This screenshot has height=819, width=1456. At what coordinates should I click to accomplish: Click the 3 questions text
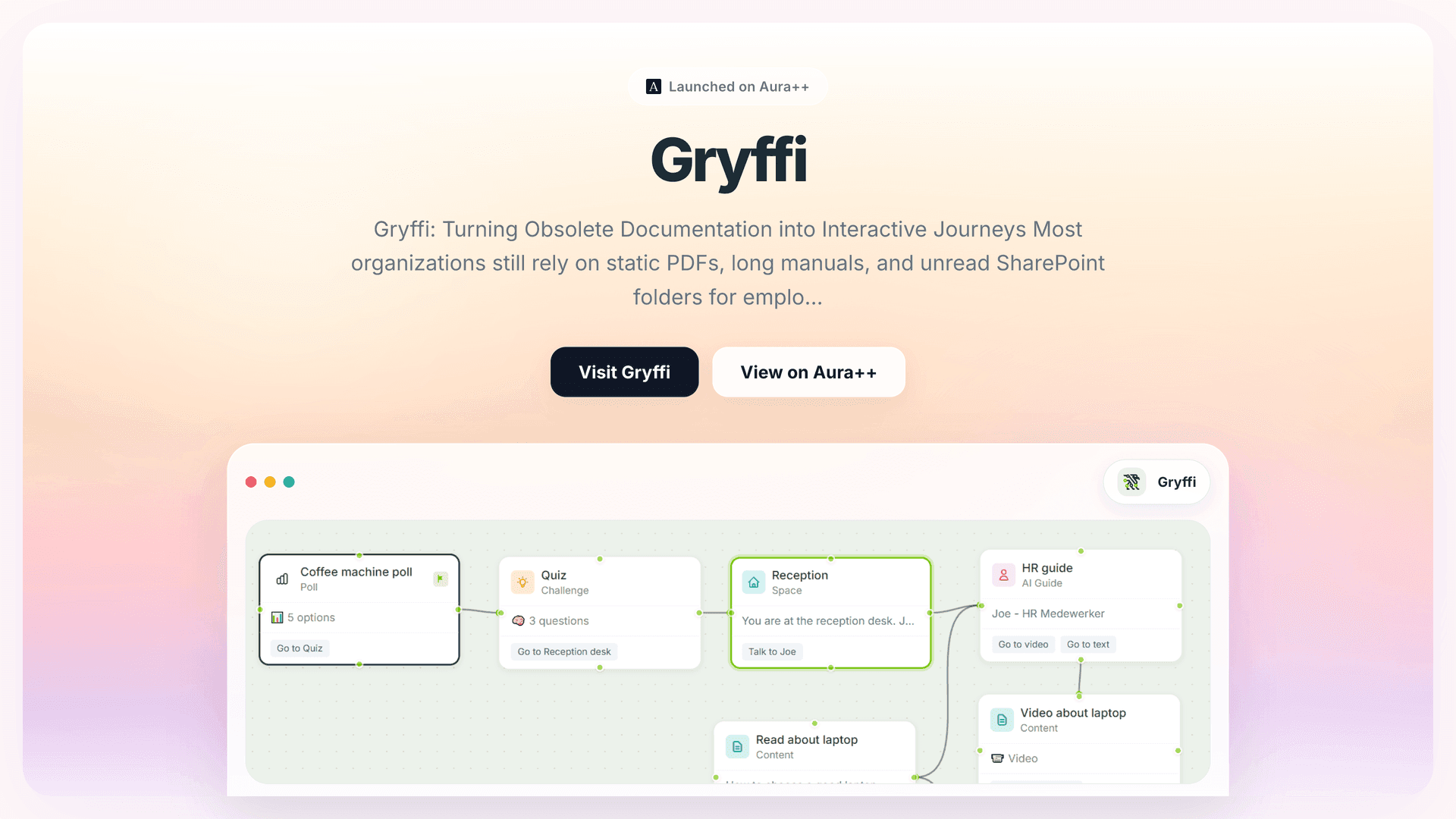click(x=559, y=620)
